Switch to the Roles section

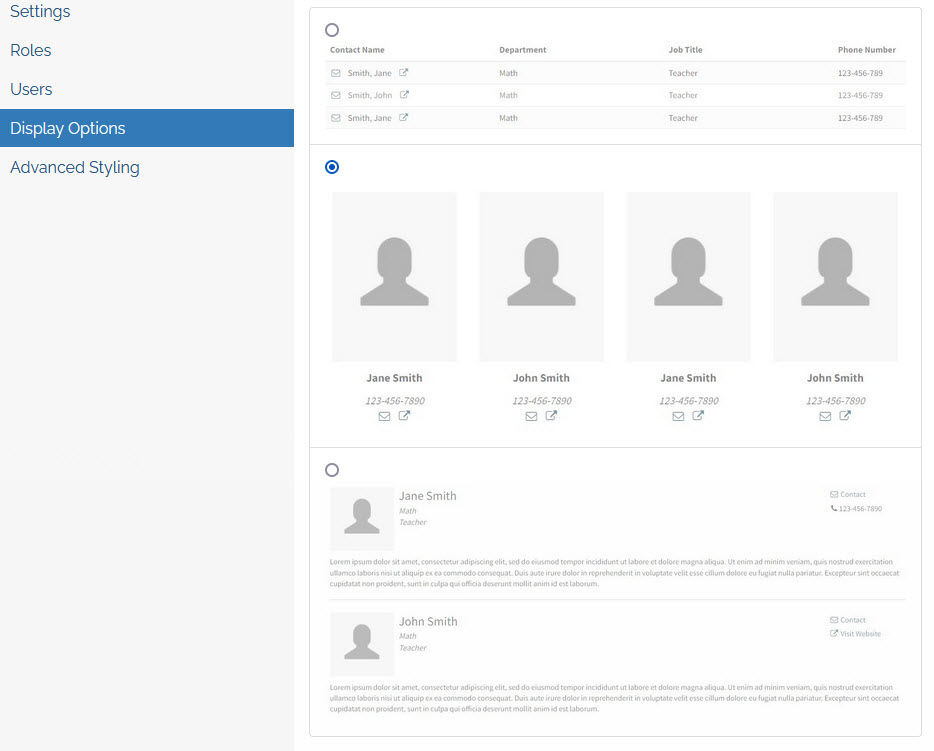[30, 50]
